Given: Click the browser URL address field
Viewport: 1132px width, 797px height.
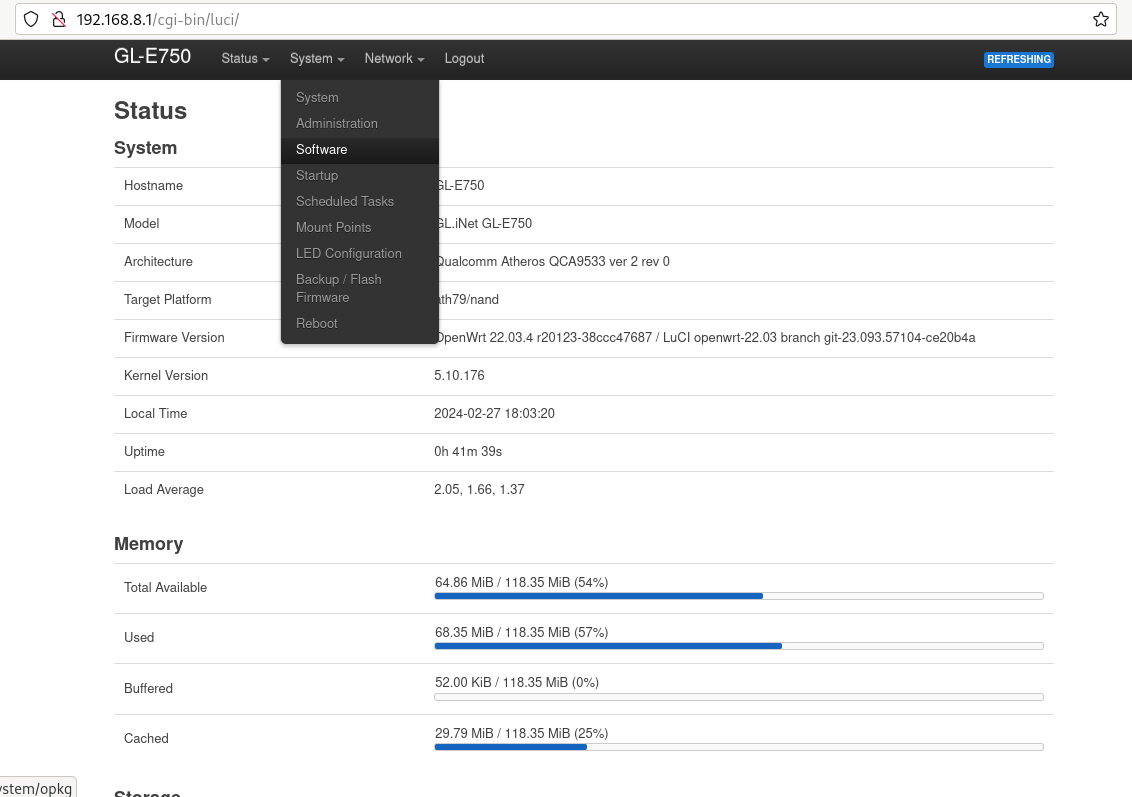Looking at the screenshot, I should coord(580,19).
